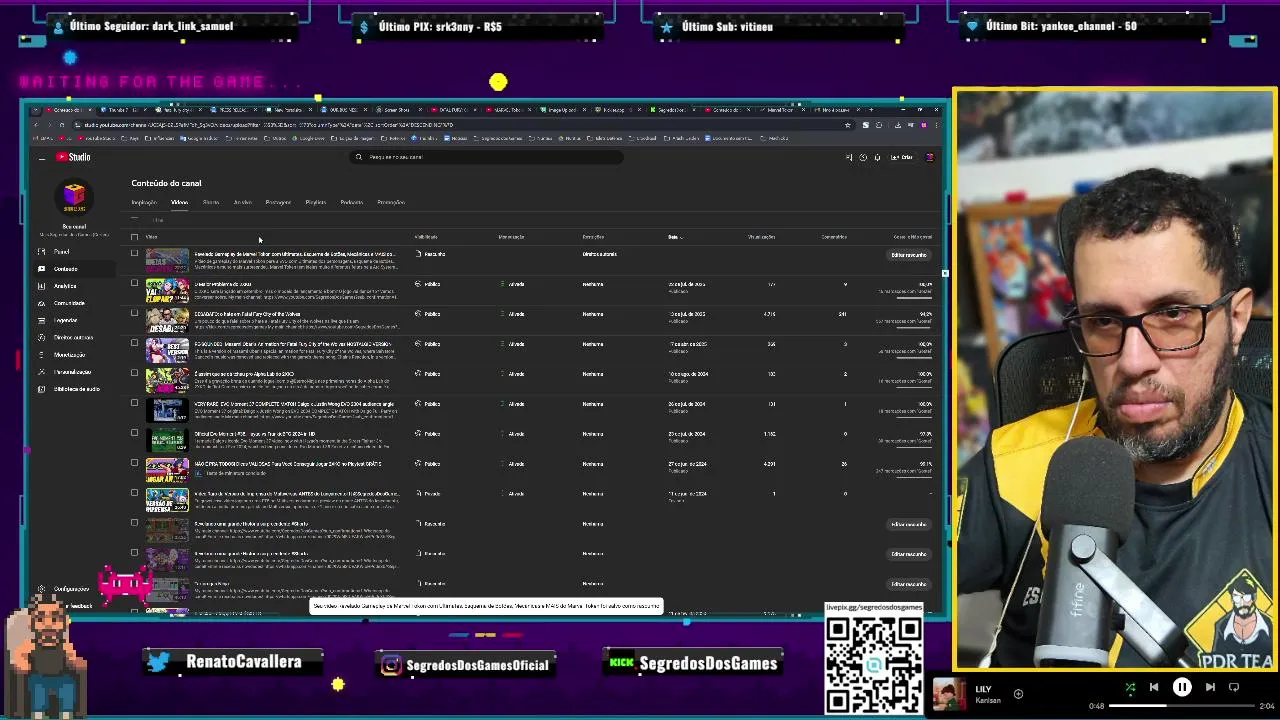
Task: Select checkbox for DESABAFO Fatal Fury video
Action: click(x=134, y=313)
